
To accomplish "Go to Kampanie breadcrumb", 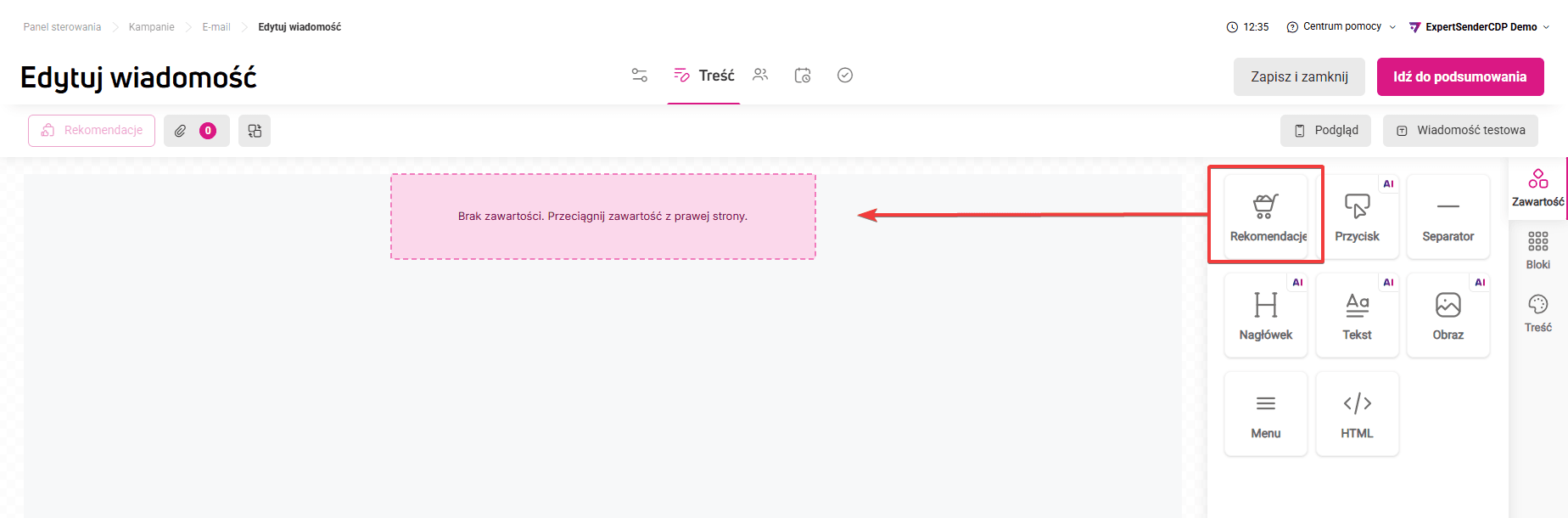I will [152, 27].
